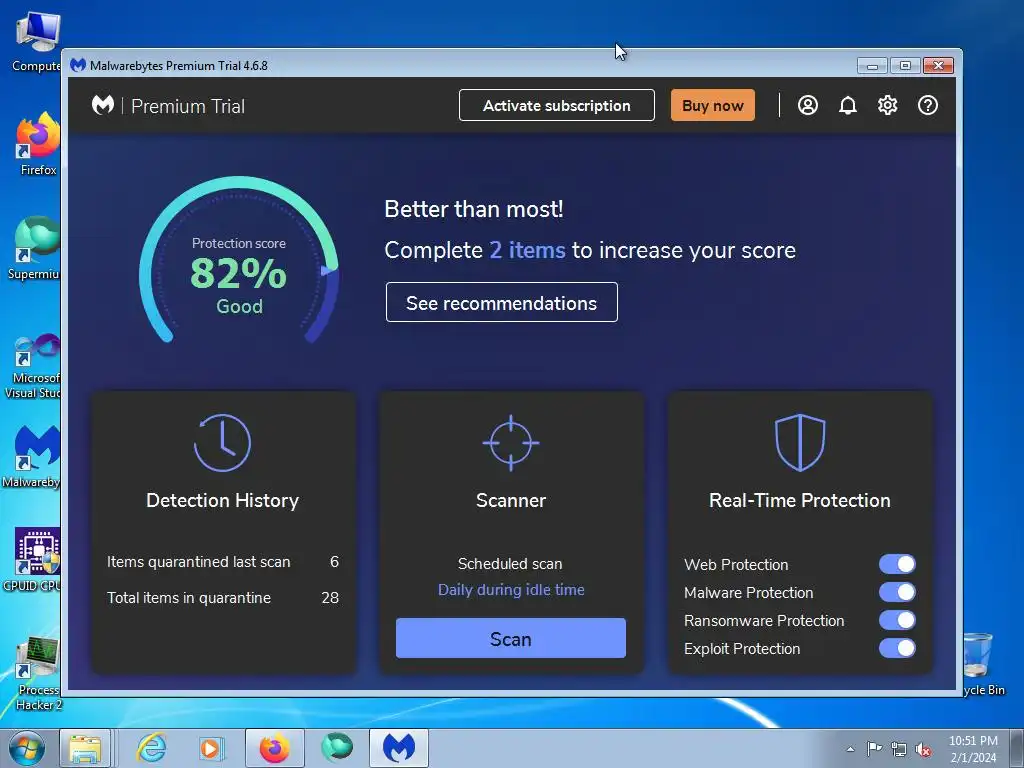This screenshot has width=1024, height=768.
Task: Click the muted volume tray icon
Action: tap(923, 749)
